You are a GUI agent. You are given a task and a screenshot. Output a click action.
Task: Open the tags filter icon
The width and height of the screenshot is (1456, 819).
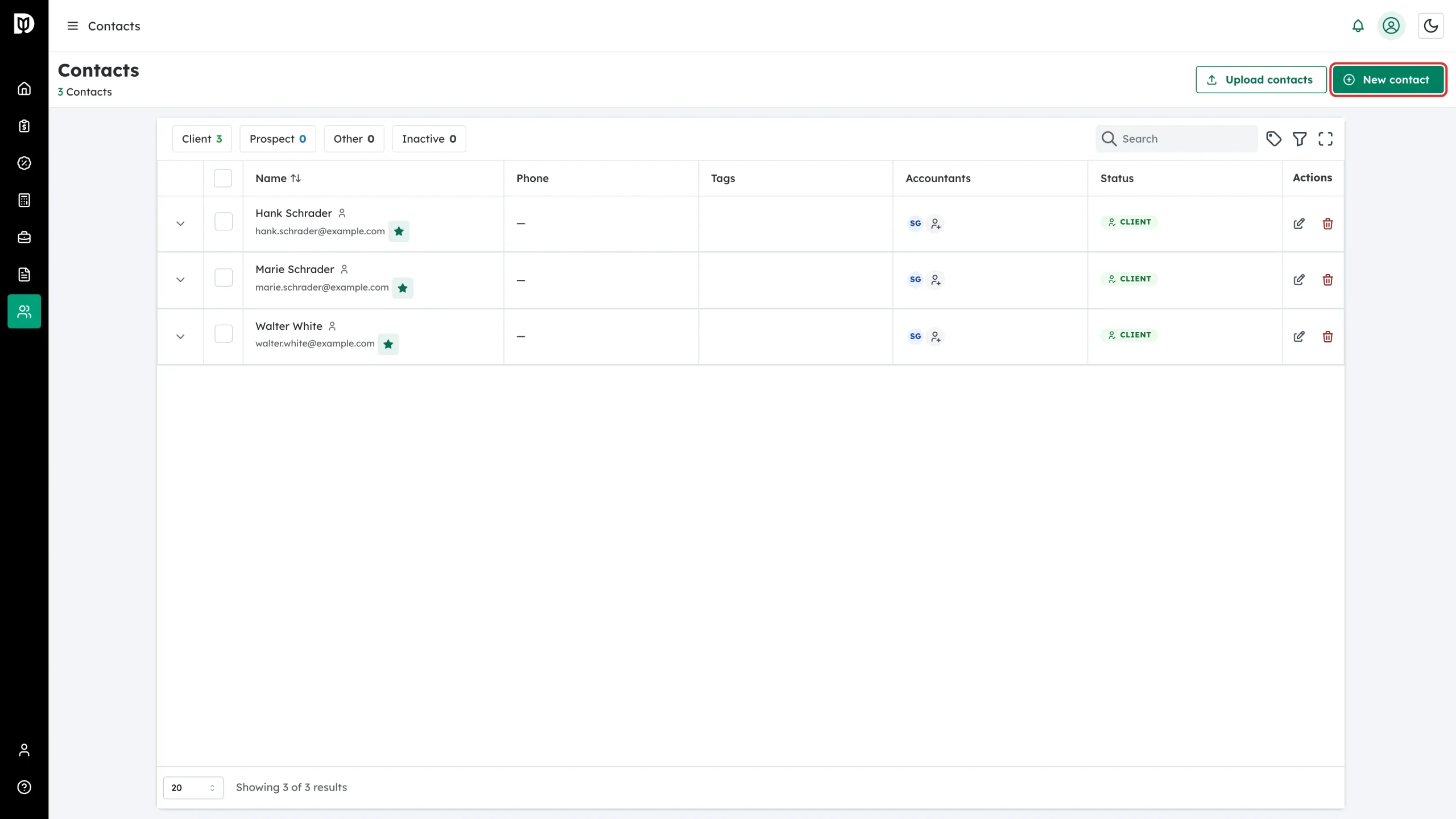tap(1273, 139)
